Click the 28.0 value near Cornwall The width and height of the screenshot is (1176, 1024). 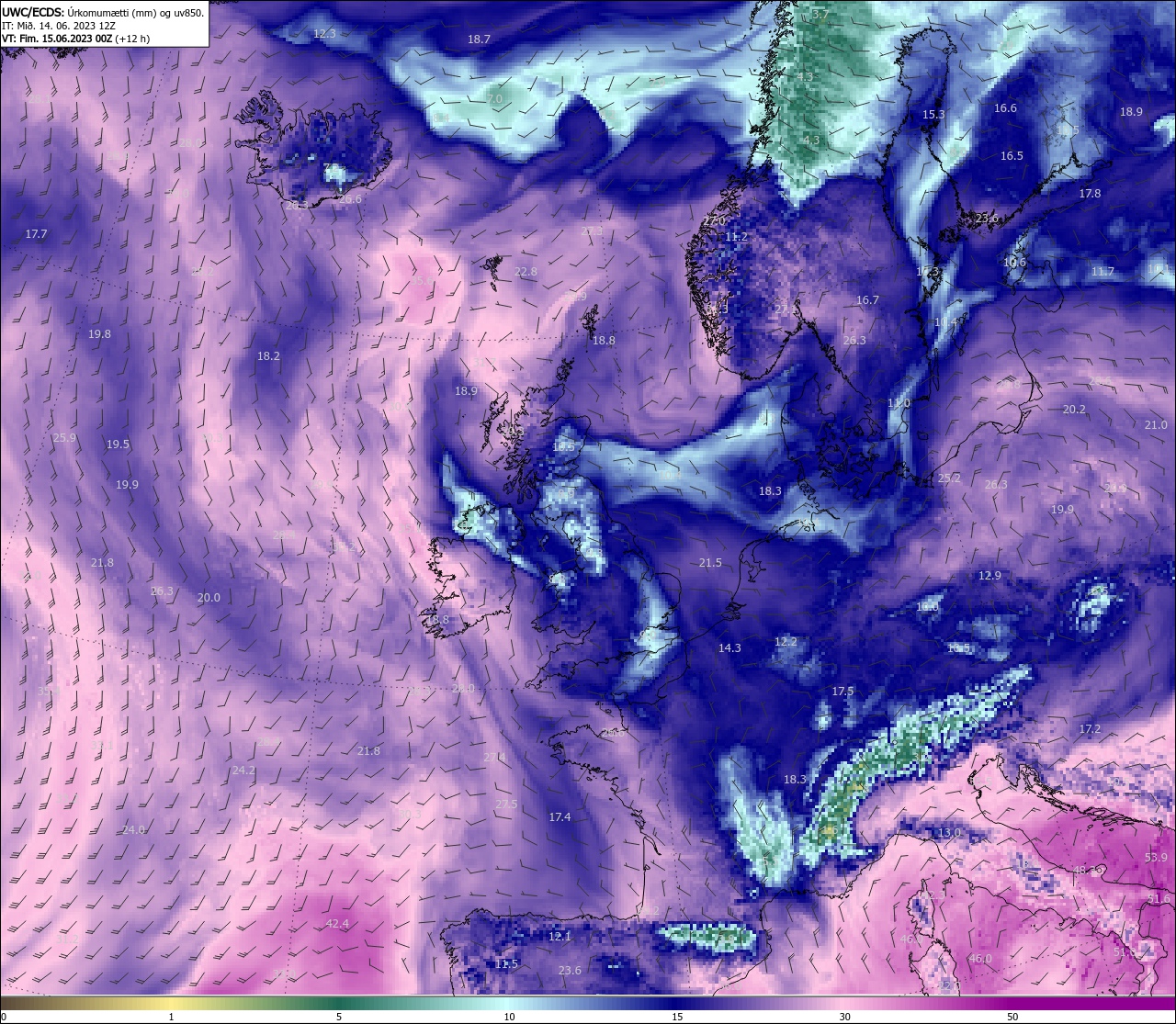click(x=463, y=689)
